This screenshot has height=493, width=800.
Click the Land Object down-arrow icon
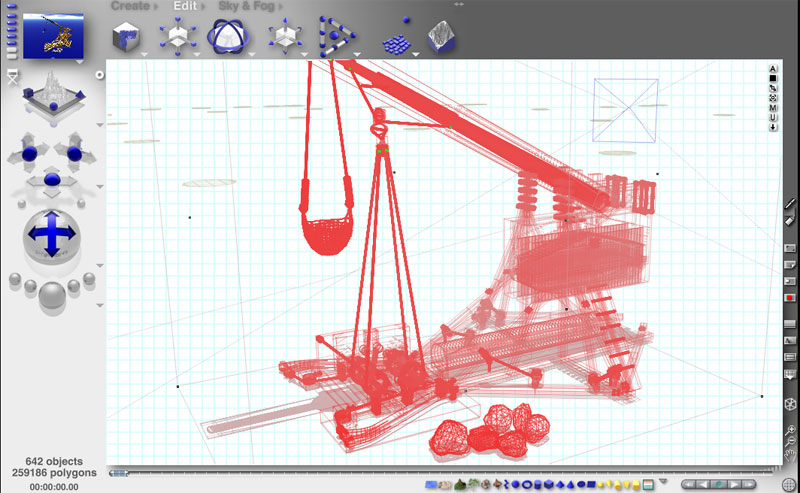click(773, 127)
